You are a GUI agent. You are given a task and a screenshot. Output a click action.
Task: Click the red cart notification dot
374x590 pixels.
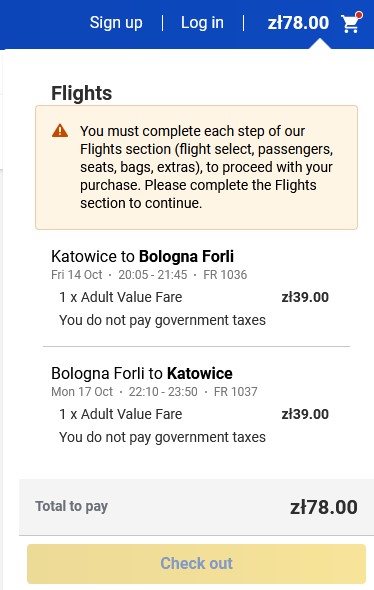359,15
